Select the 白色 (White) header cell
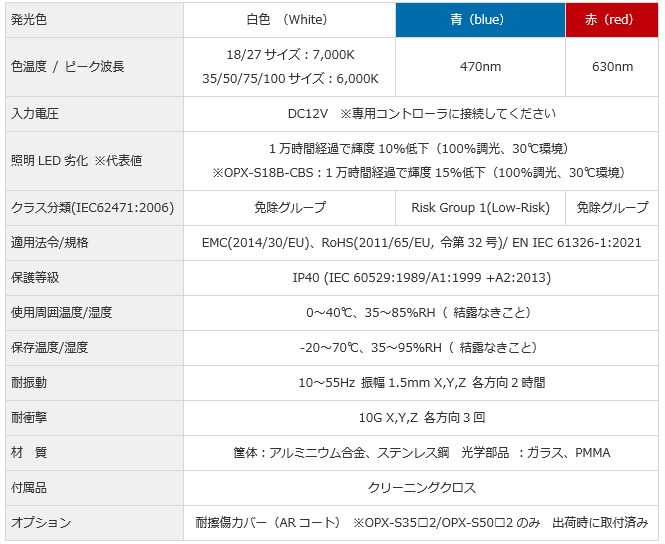The width and height of the screenshot is (665, 544). [289, 20]
